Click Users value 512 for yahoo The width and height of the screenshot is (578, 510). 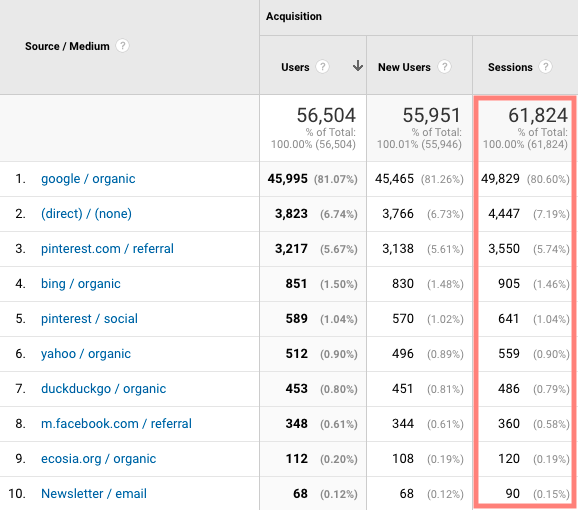point(296,354)
